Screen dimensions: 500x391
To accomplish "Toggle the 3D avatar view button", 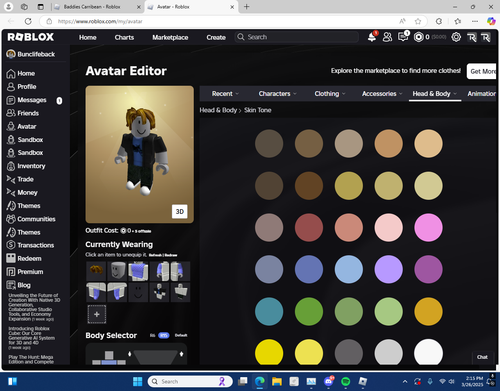I will coord(180,212).
